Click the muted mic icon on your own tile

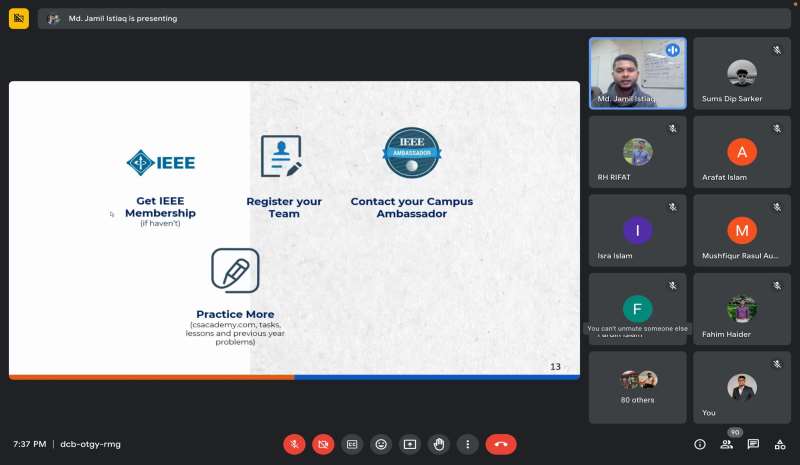coord(777,364)
